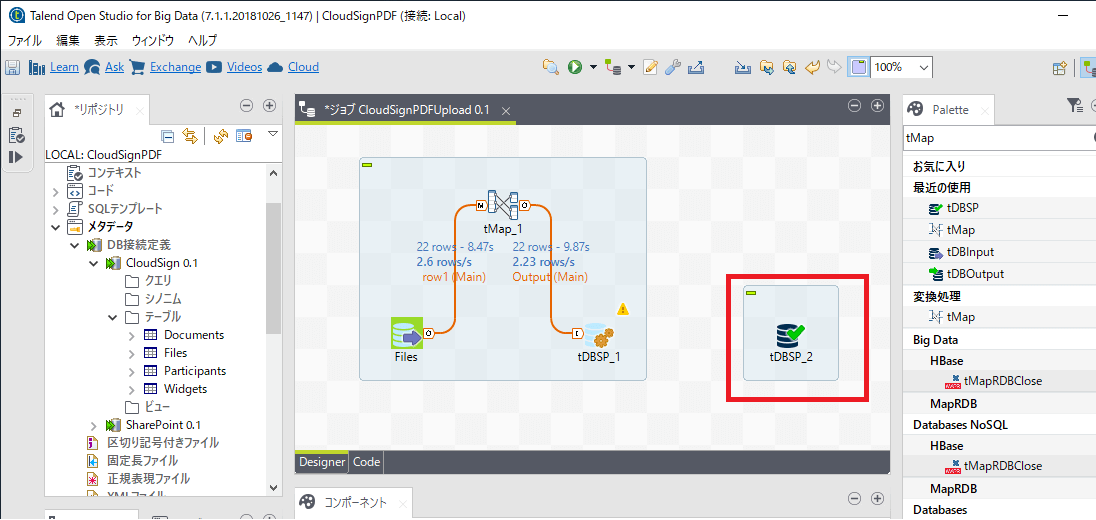Collapse the テーブル folder node

[x=113, y=317]
